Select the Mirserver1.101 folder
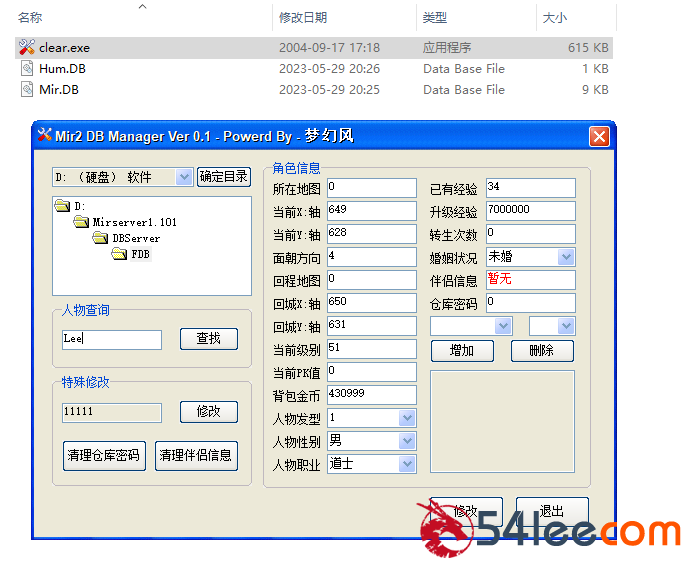 click(x=81, y=222)
